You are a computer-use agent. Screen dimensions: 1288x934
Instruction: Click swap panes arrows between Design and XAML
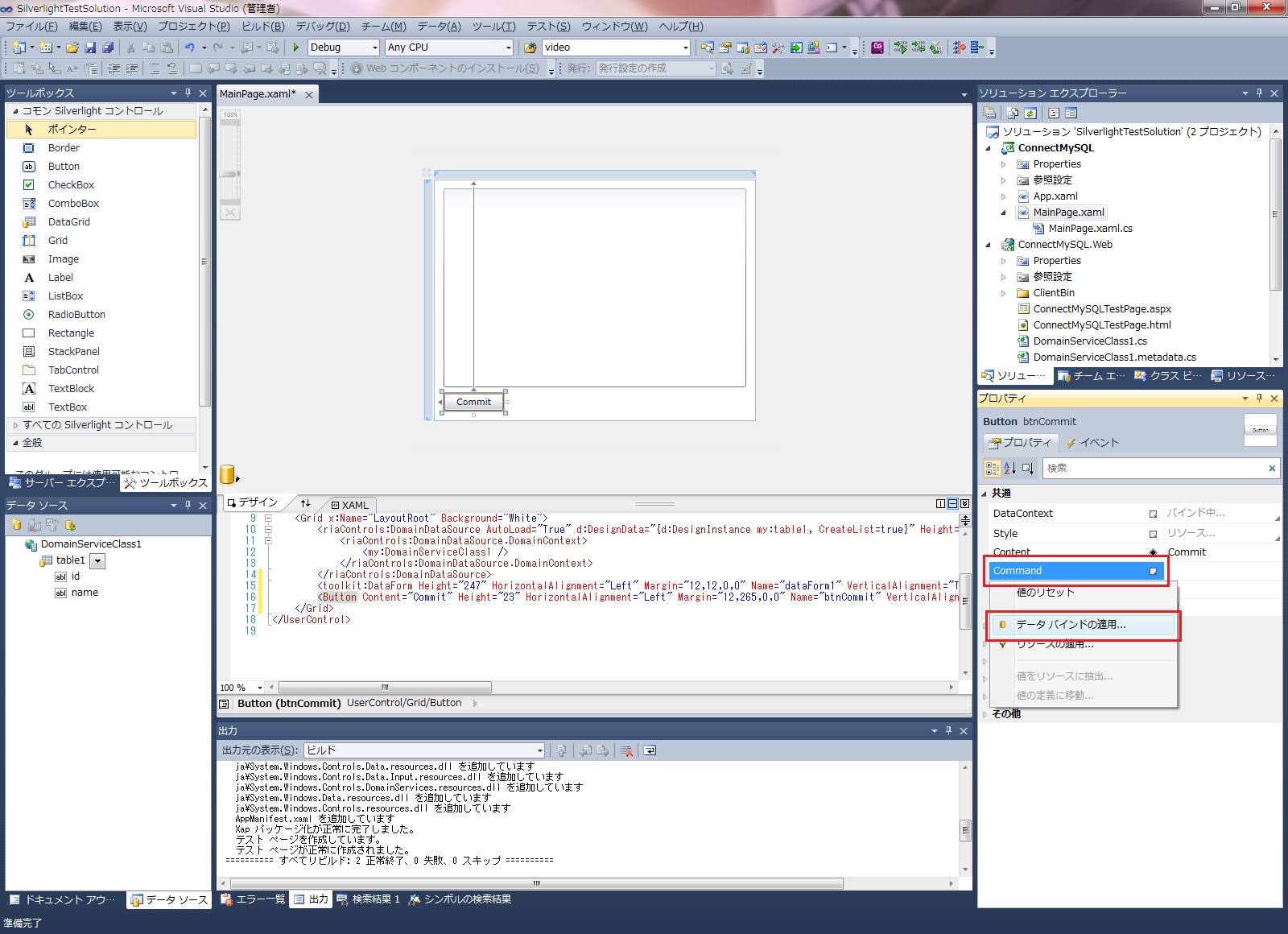pos(305,503)
